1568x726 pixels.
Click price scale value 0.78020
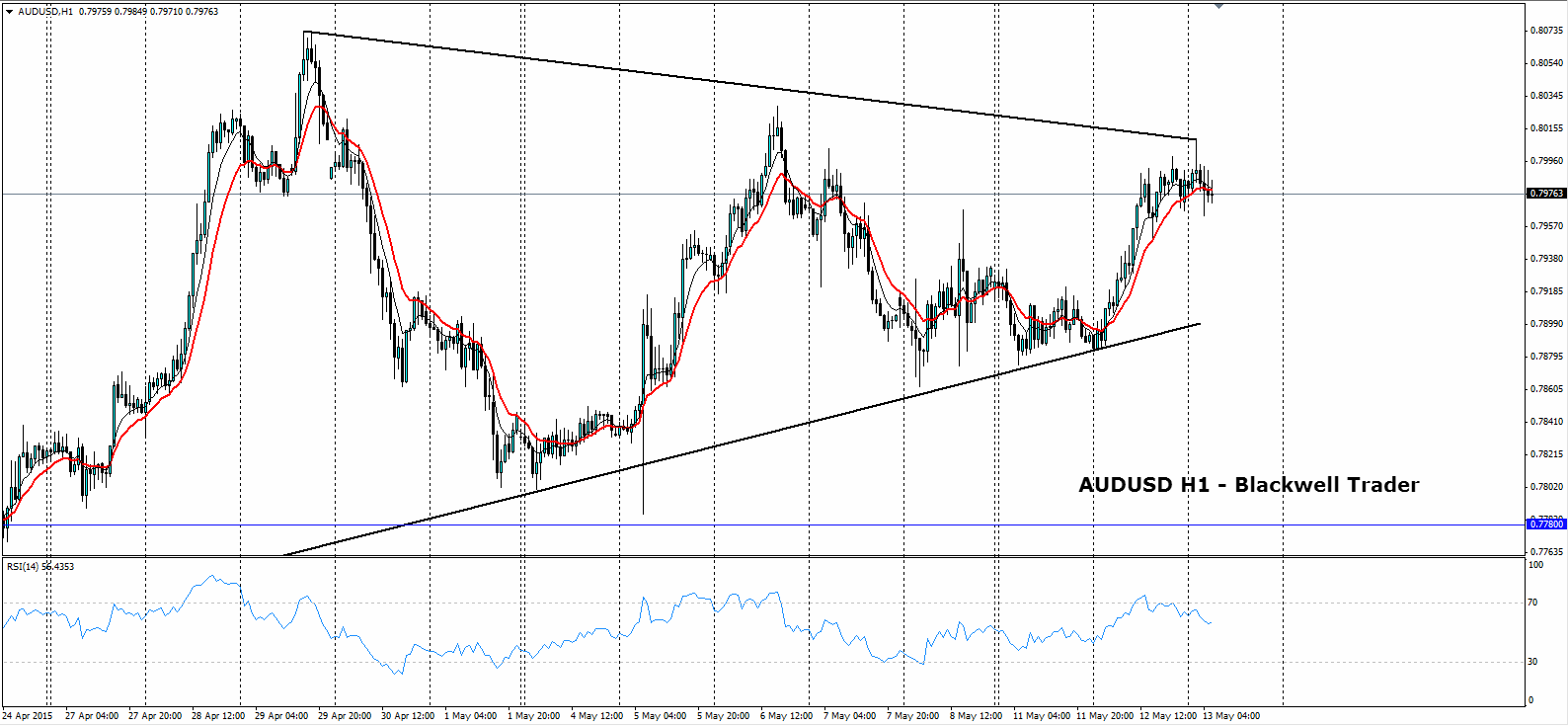pyautogui.click(x=1546, y=487)
